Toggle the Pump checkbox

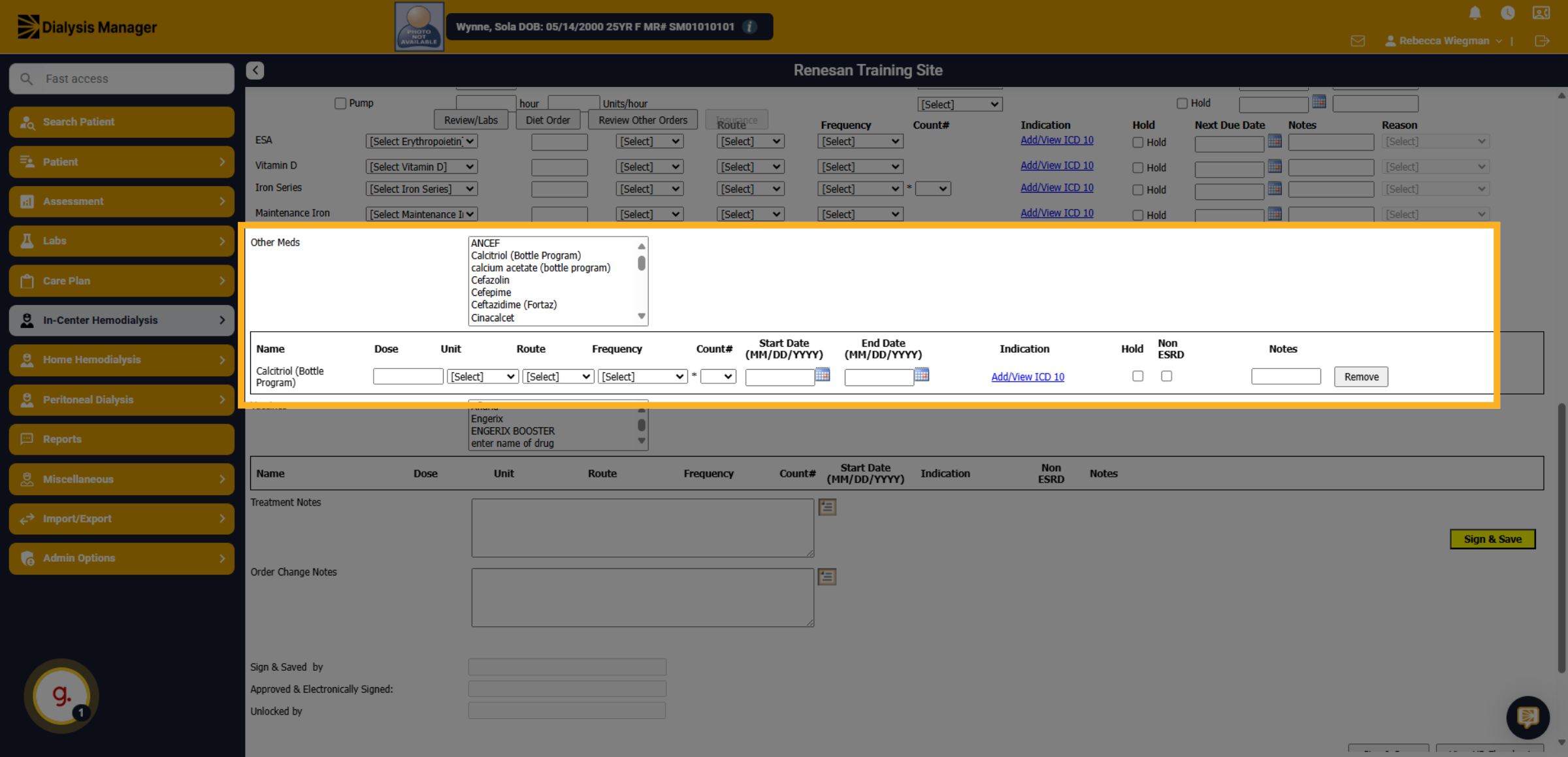[x=340, y=103]
